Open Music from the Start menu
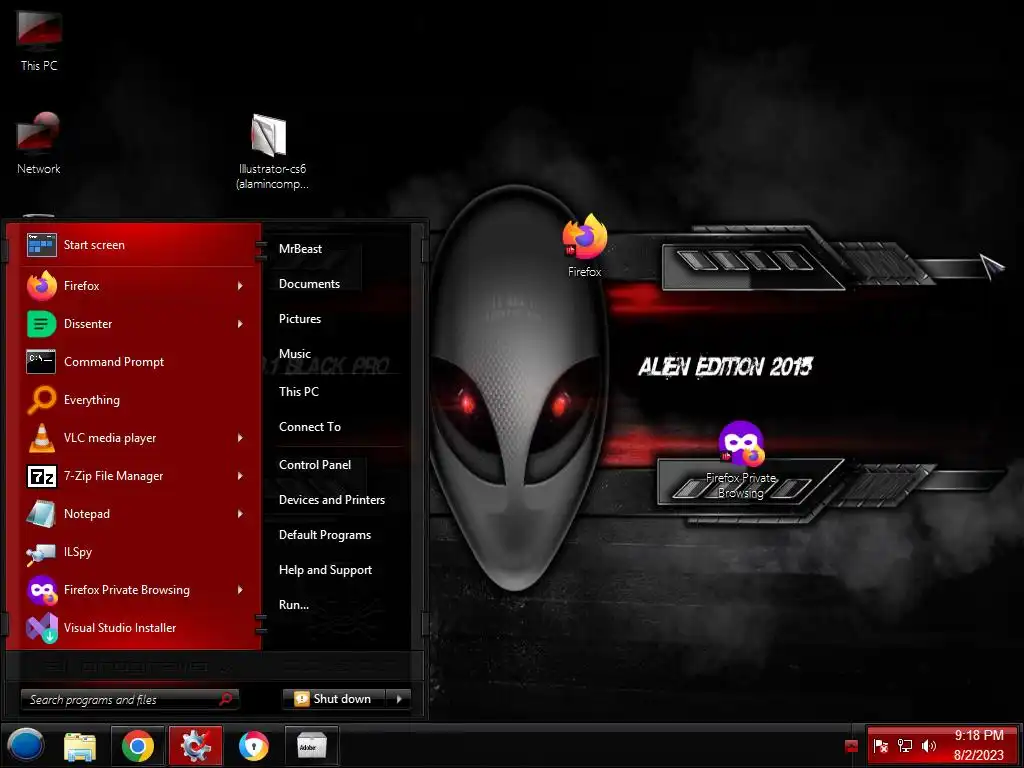This screenshot has height=768, width=1024. click(295, 354)
